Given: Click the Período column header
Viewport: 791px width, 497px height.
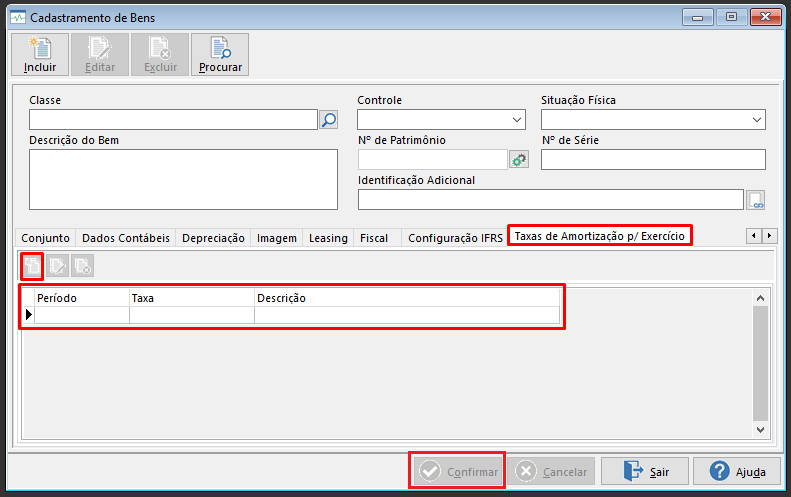Looking at the screenshot, I should [82, 298].
